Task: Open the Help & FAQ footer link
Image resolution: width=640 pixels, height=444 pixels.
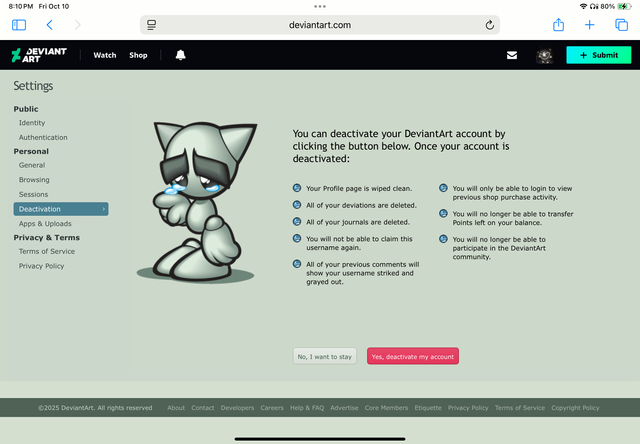Action: click(307, 408)
